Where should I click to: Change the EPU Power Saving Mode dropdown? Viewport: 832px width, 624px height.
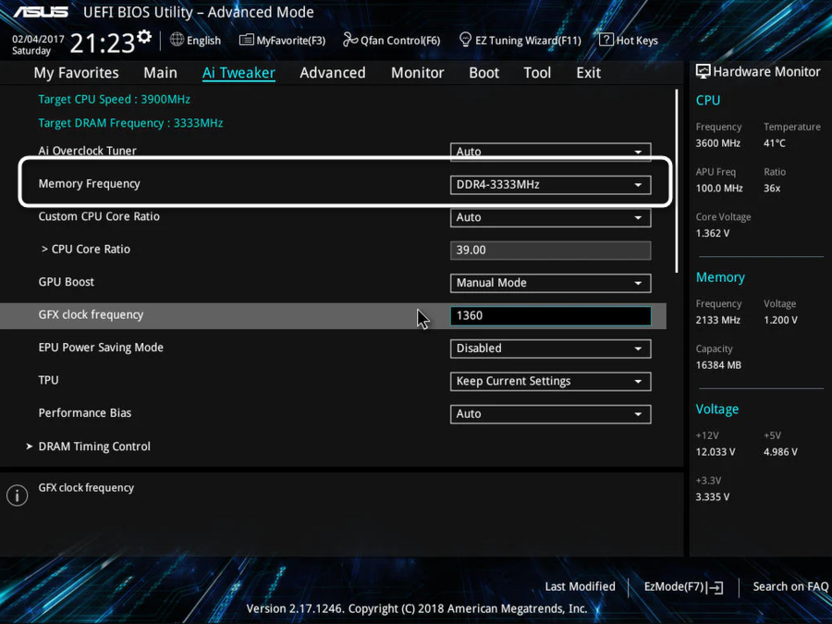(x=550, y=349)
